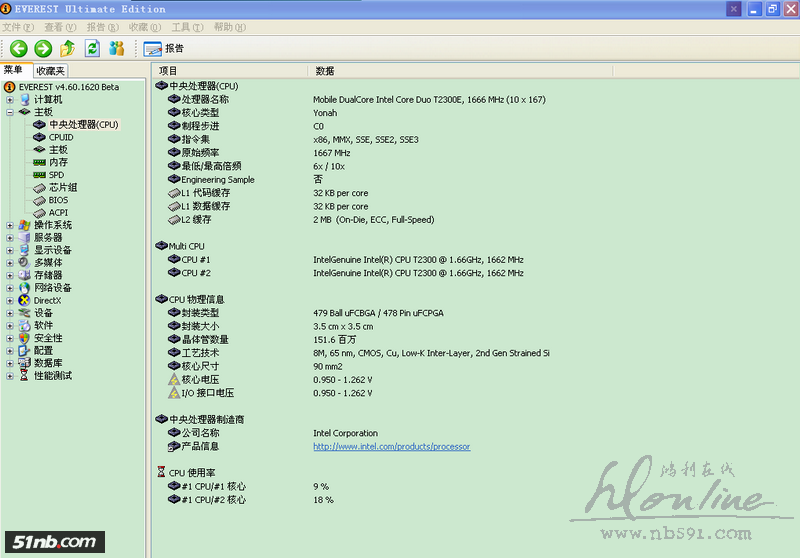This screenshot has height=558, width=800.
Task: Click the green Forward arrow toolbar icon
Action: point(43,48)
